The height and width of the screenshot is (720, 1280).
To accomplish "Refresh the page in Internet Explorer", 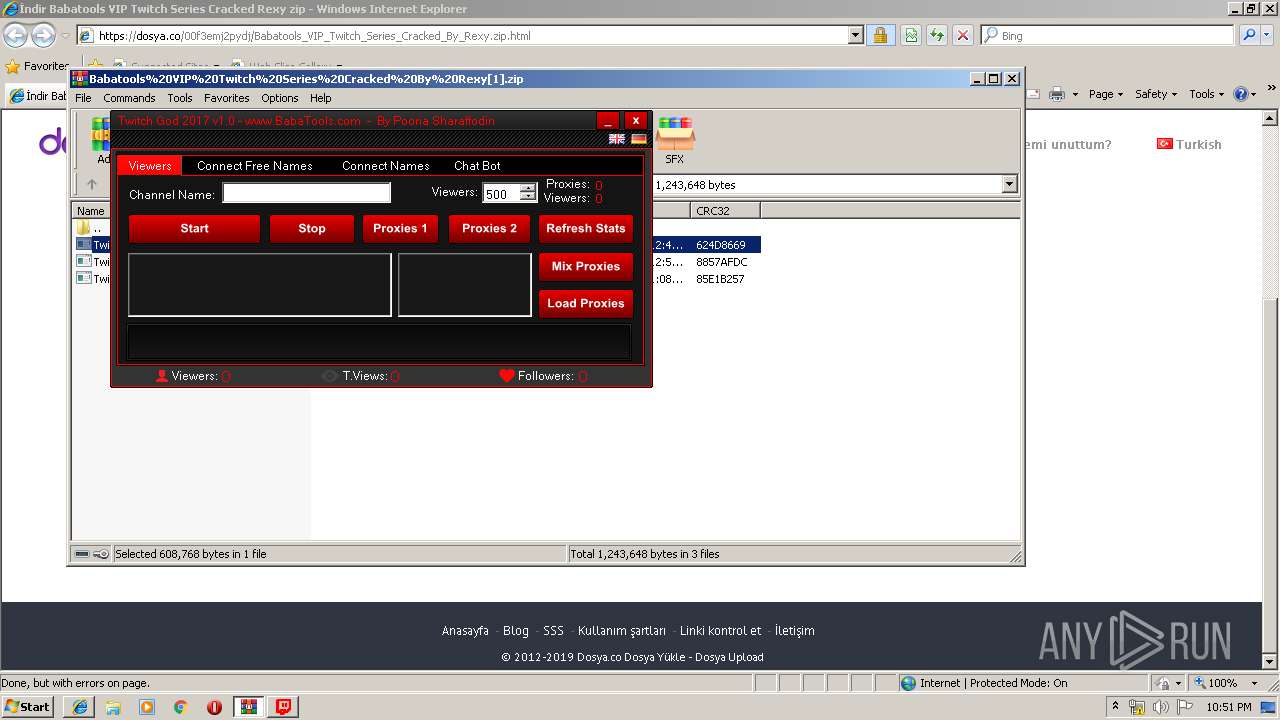I will click(936, 35).
